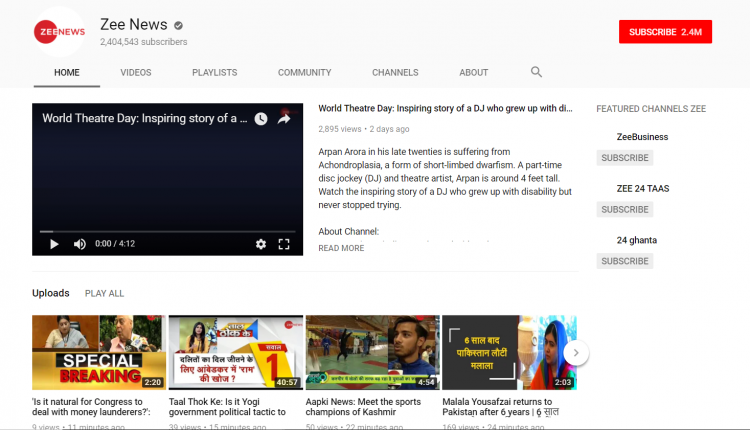The width and height of the screenshot is (750, 430).
Task: Click the verified badge next to Zee News
Action: pyautogui.click(x=178, y=25)
